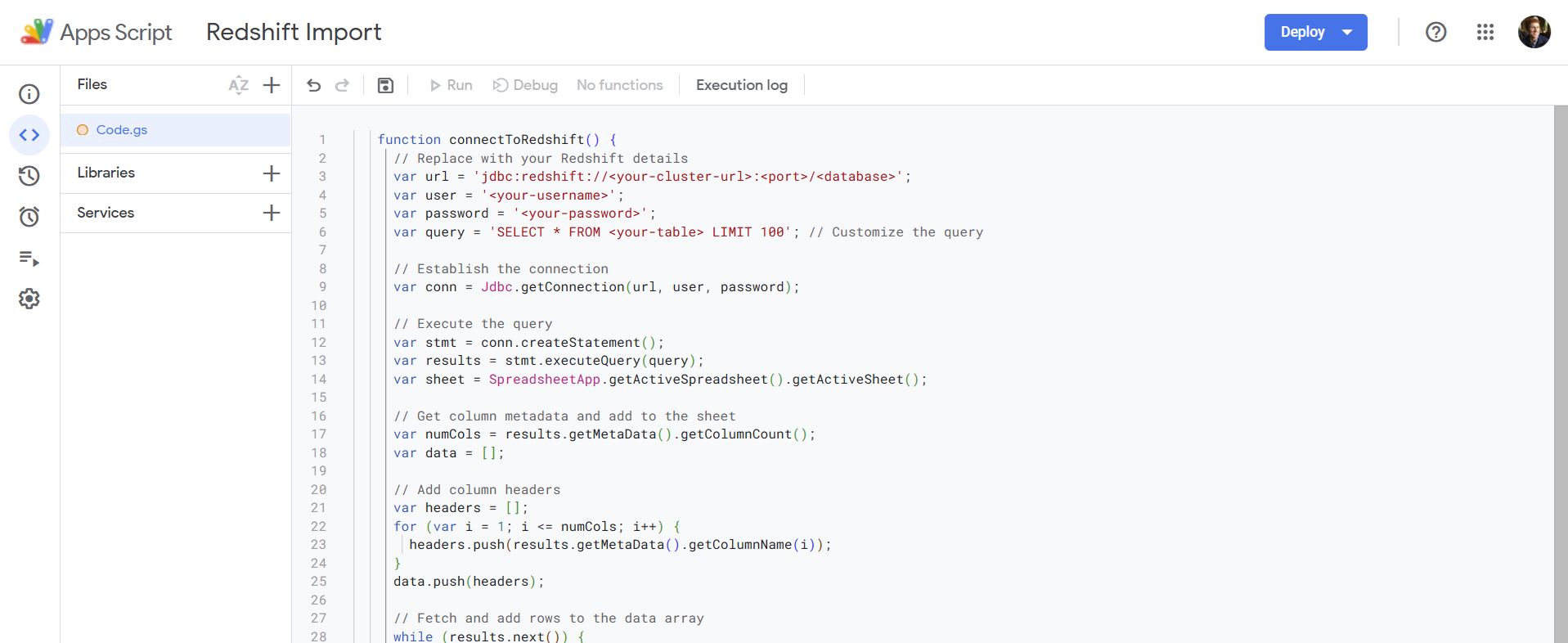
Task: Select the Editor code icon in sidebar
Action: click(x=29, y=135)
